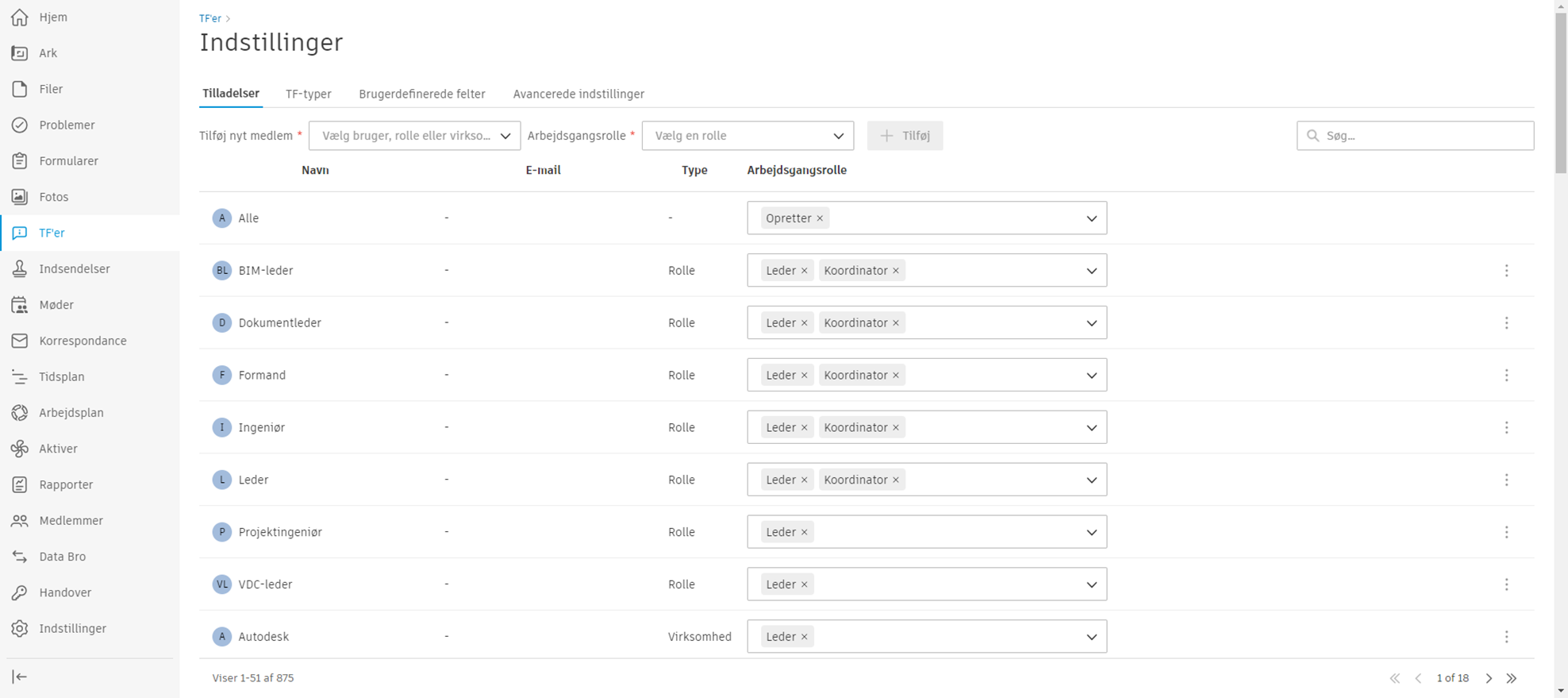The image size is (1568, 698).
Task: Switch to the TF-typer tab
Action: click(308, 94)
